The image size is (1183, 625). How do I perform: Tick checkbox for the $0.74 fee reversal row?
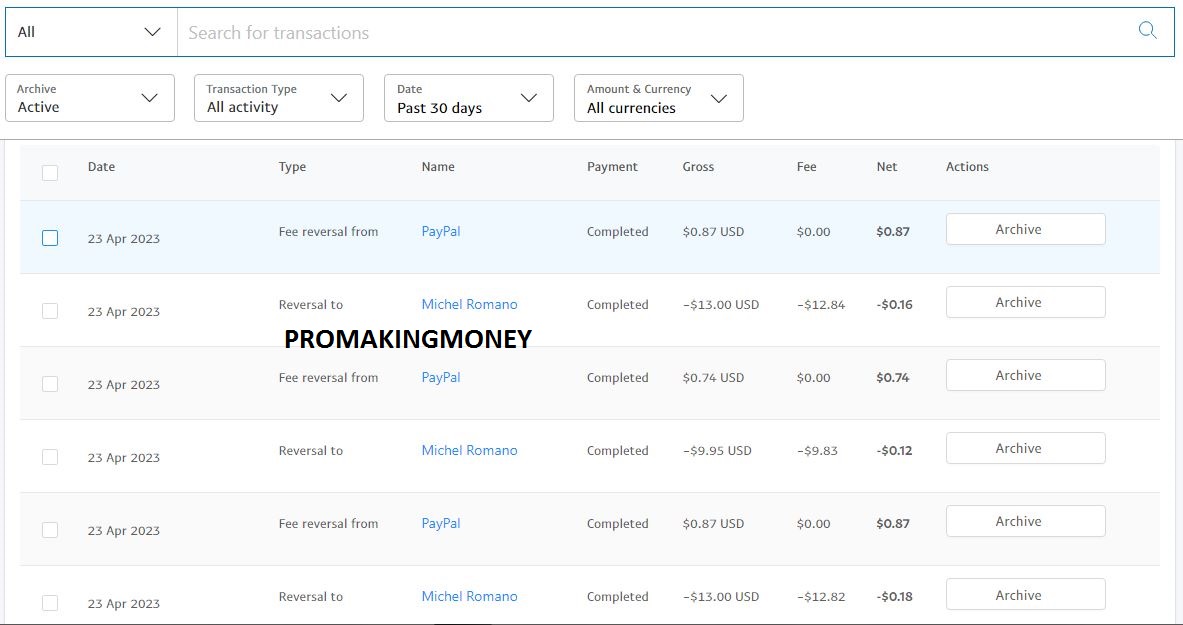(50, 384)
